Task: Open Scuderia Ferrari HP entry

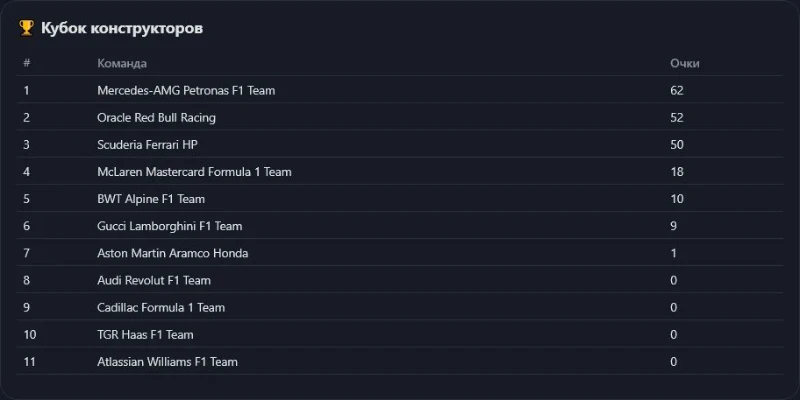Action: 147,145
